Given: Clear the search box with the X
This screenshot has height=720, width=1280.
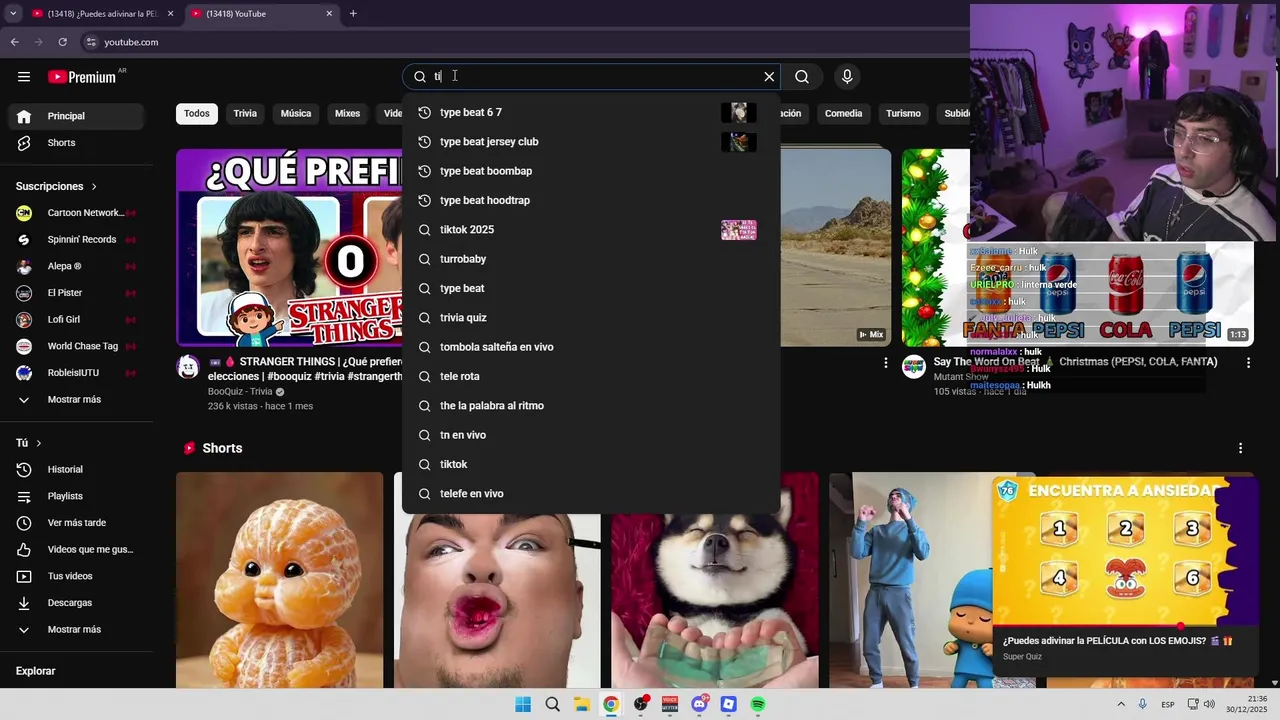Looking at the screenshot, I should 769,77.
